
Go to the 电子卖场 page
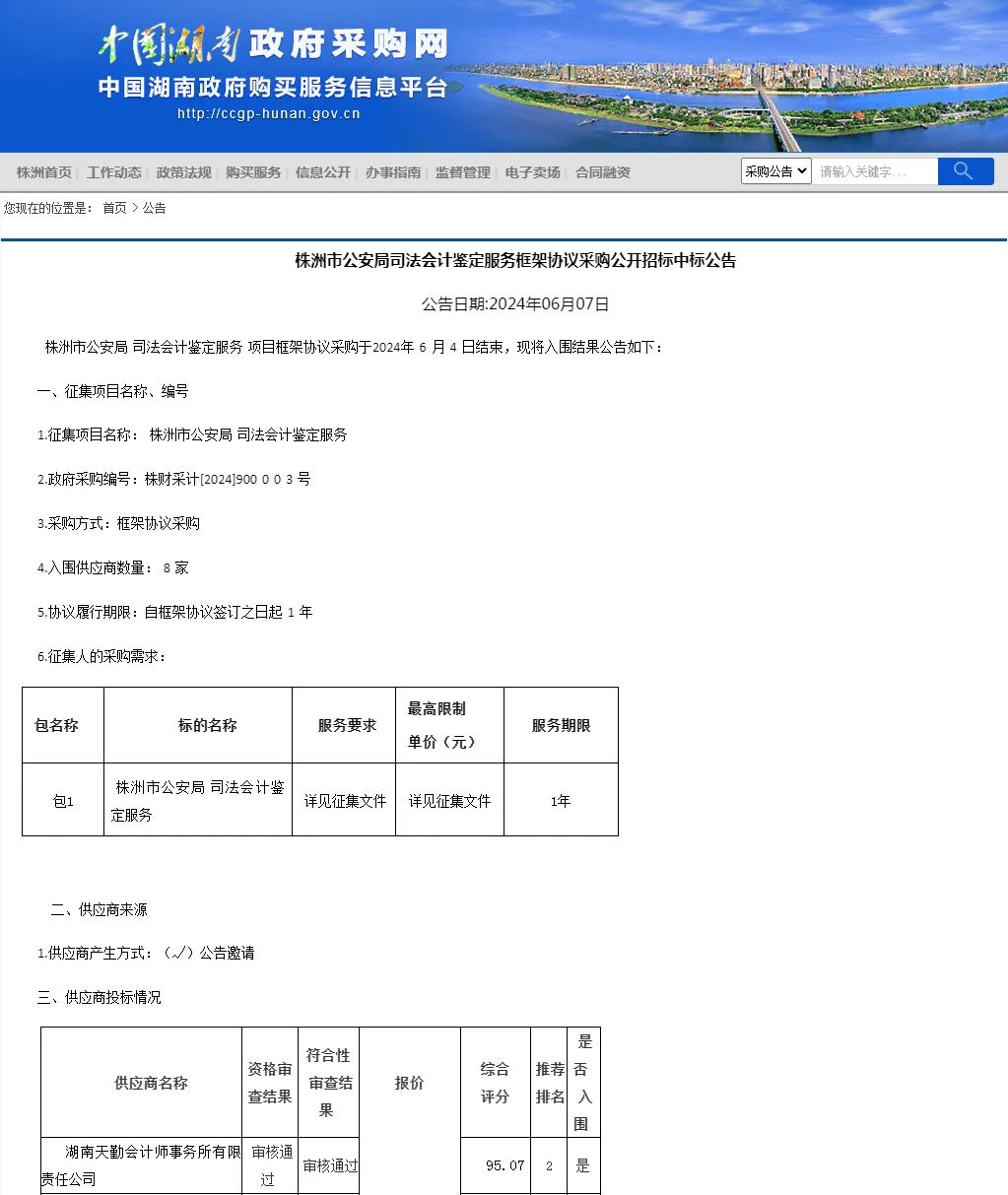(x=533, y=172)
